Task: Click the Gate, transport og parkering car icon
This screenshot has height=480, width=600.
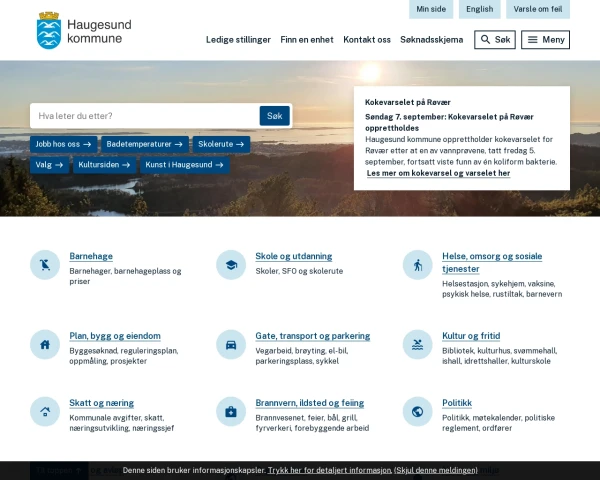Action: click(x=231, y=344)
